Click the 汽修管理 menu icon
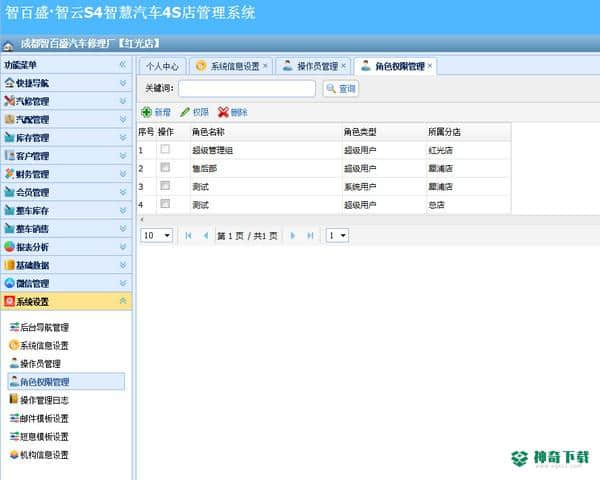 click(x=9, y=101)
